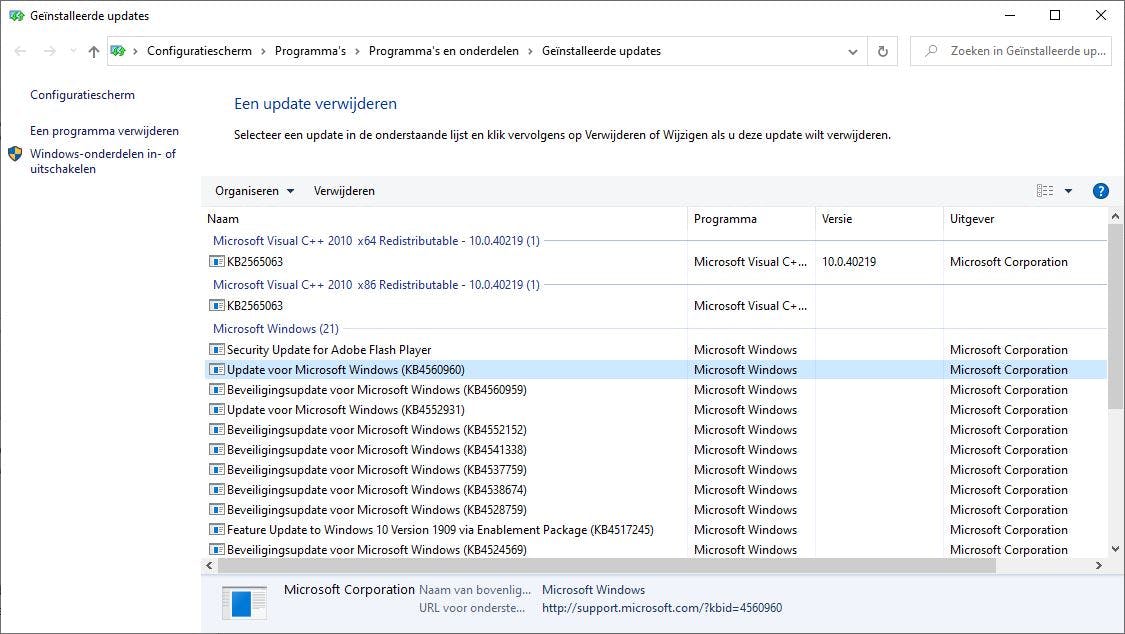Click the Help question mark icon
This screenshot has height=634, width=1125.
tap(1100, 191)
